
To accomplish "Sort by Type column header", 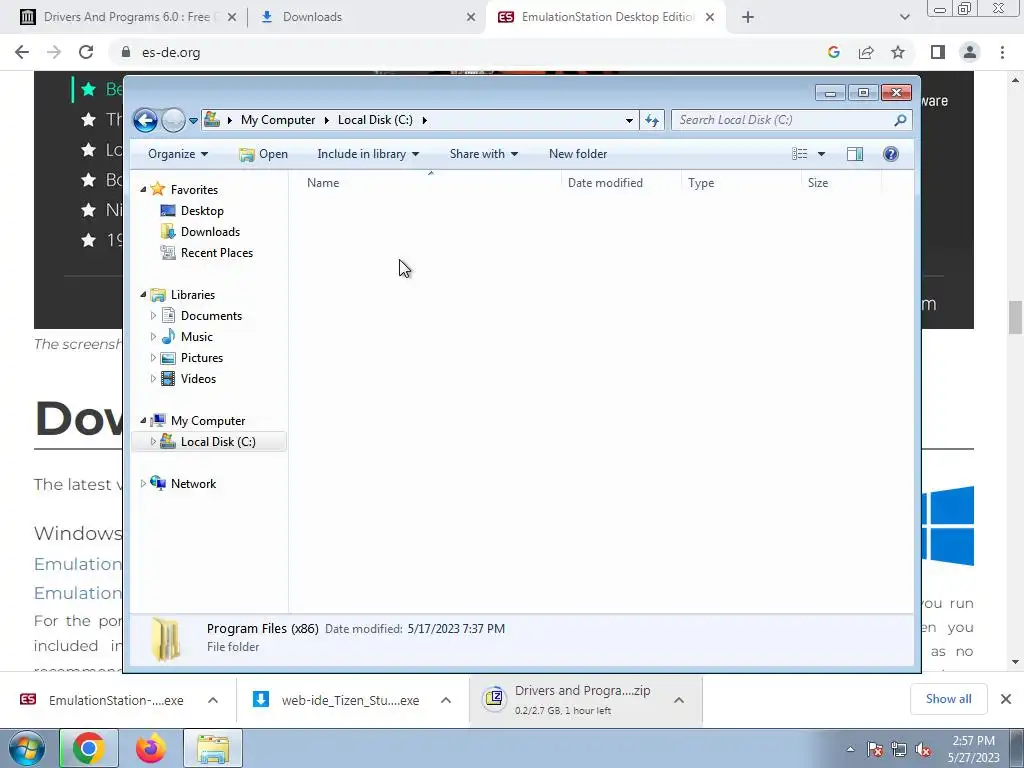I will (x=741, y=183).
